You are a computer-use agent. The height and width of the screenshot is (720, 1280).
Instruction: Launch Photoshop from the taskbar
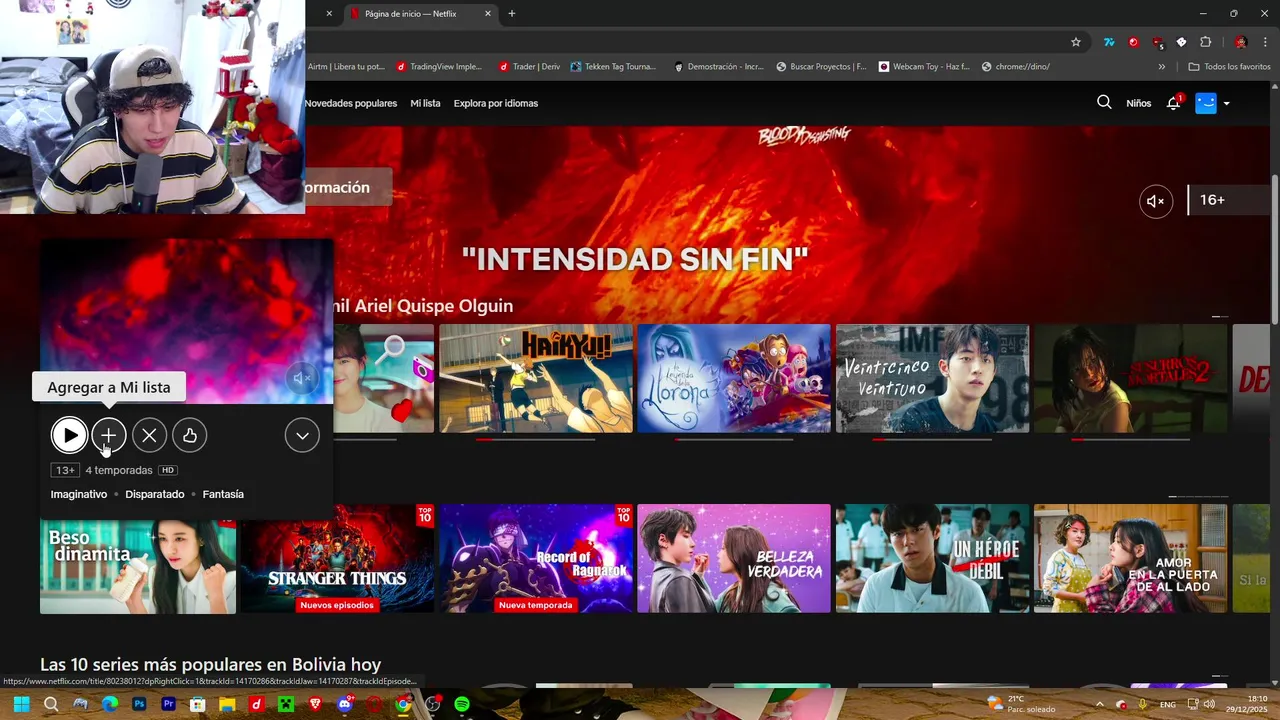(x=139, y=704)
